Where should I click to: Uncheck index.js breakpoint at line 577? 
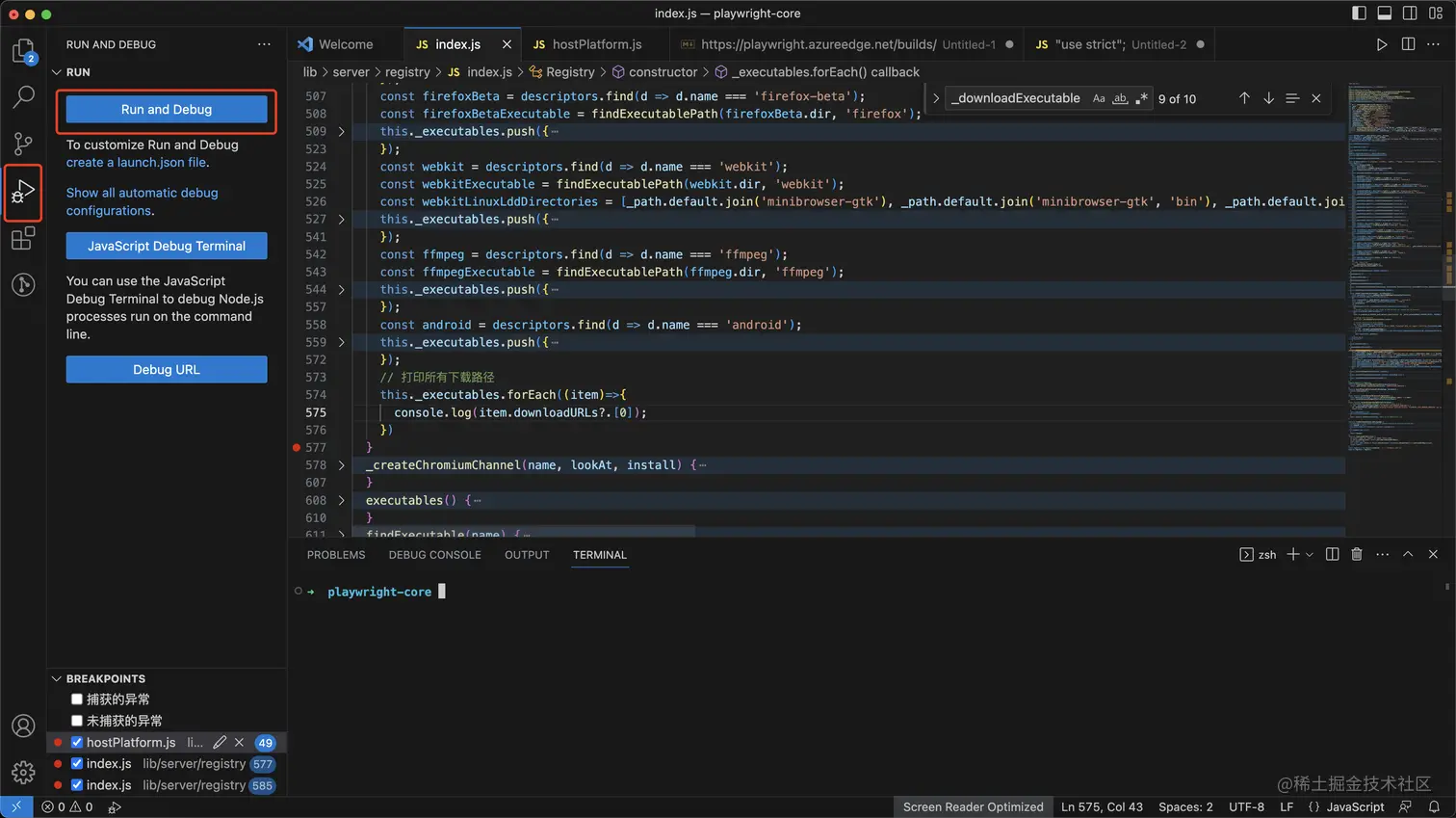point(77,763)
